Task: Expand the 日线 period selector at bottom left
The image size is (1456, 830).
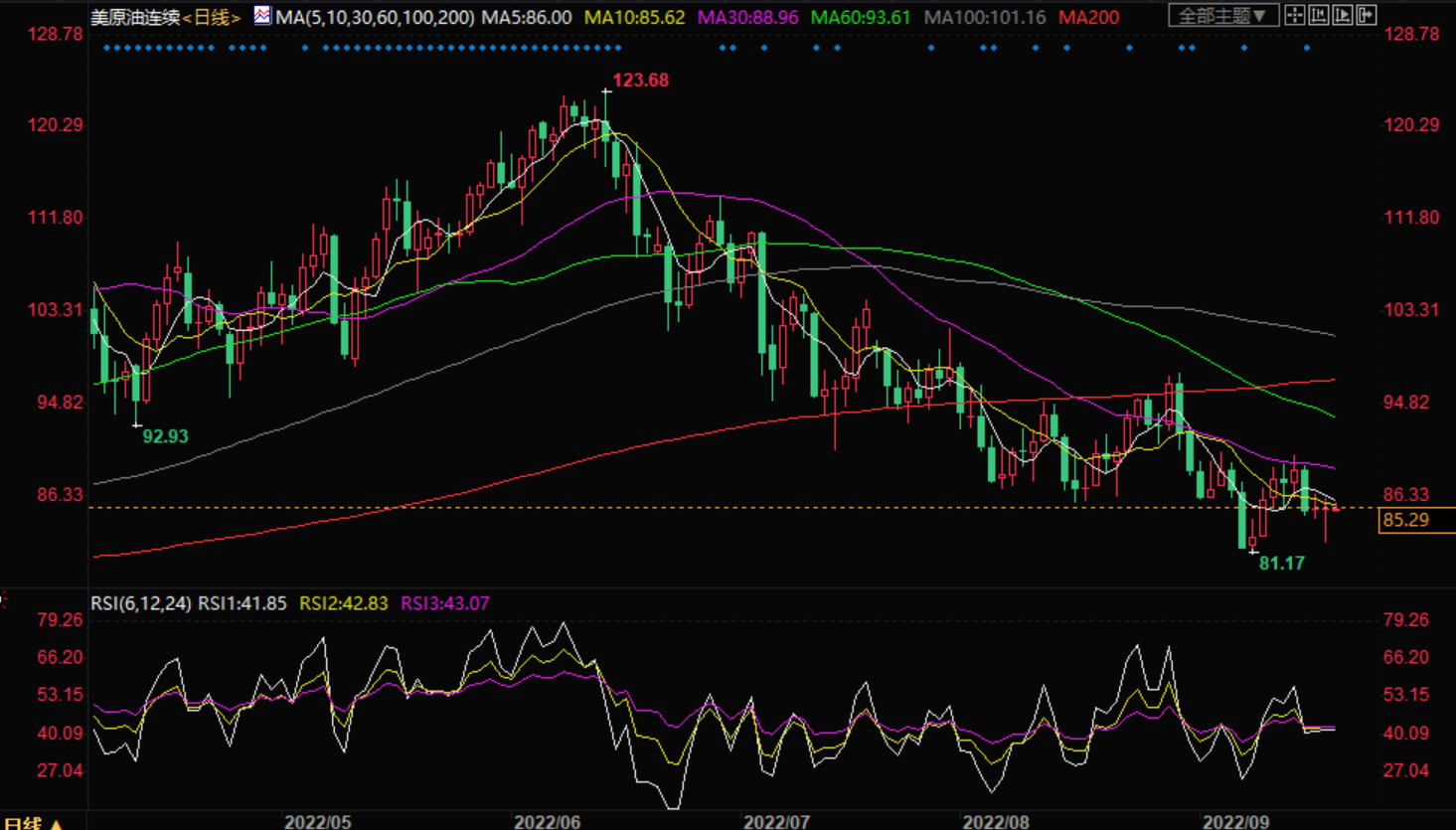Action: pos(34,823)
